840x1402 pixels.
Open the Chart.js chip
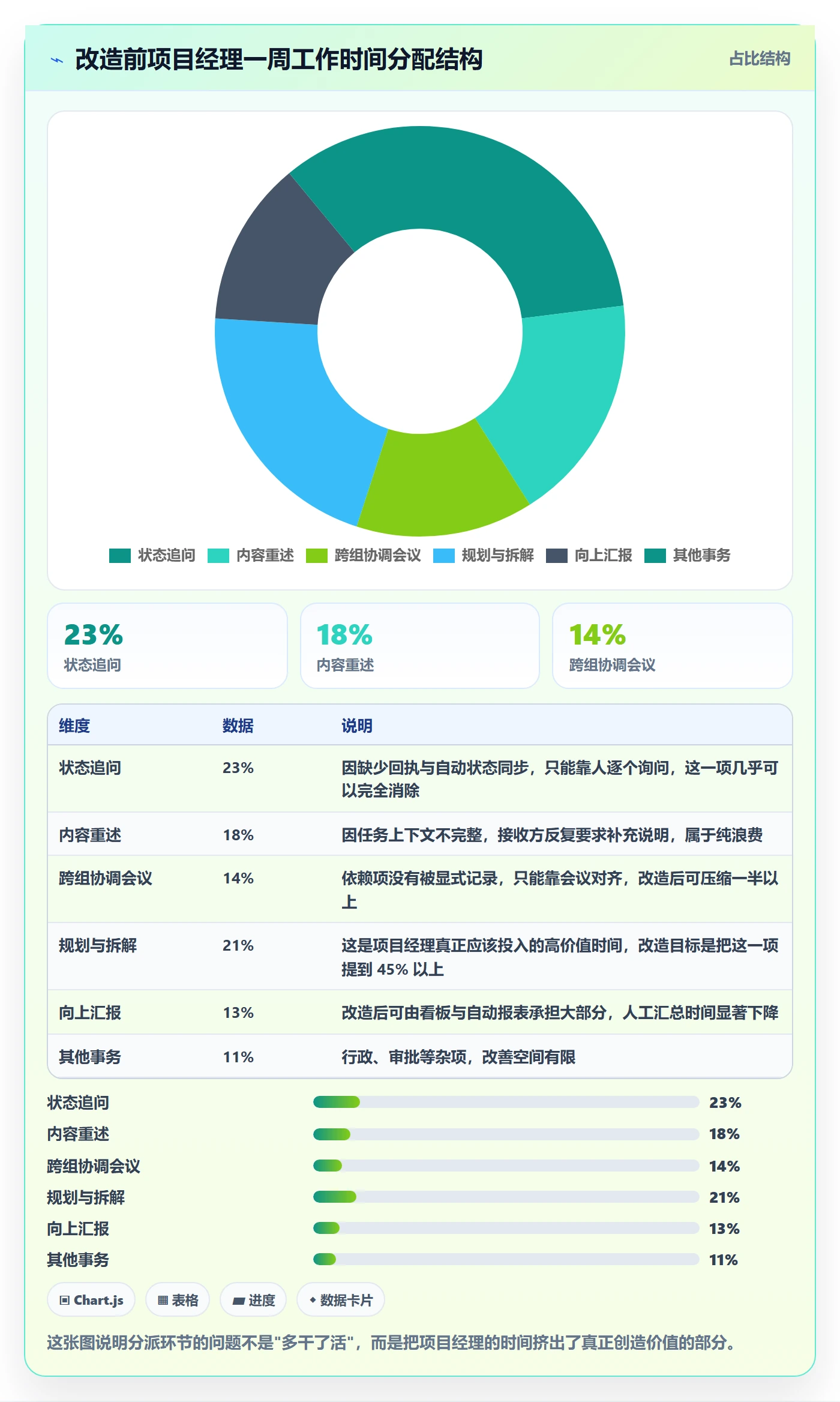click(x=91, y=1300)
